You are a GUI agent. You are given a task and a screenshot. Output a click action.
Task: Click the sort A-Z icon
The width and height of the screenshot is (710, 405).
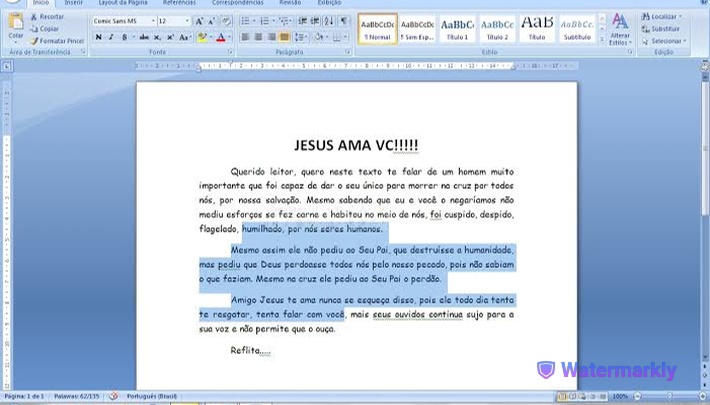pyautogui.click(x=329, y=21)
